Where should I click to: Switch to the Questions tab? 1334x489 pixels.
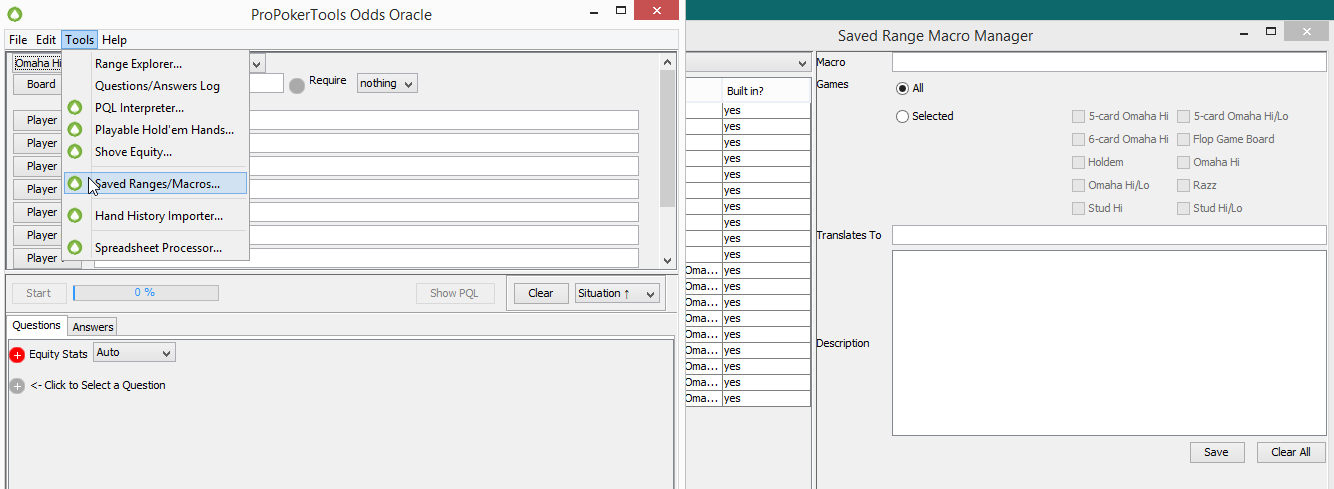point(36,326)
